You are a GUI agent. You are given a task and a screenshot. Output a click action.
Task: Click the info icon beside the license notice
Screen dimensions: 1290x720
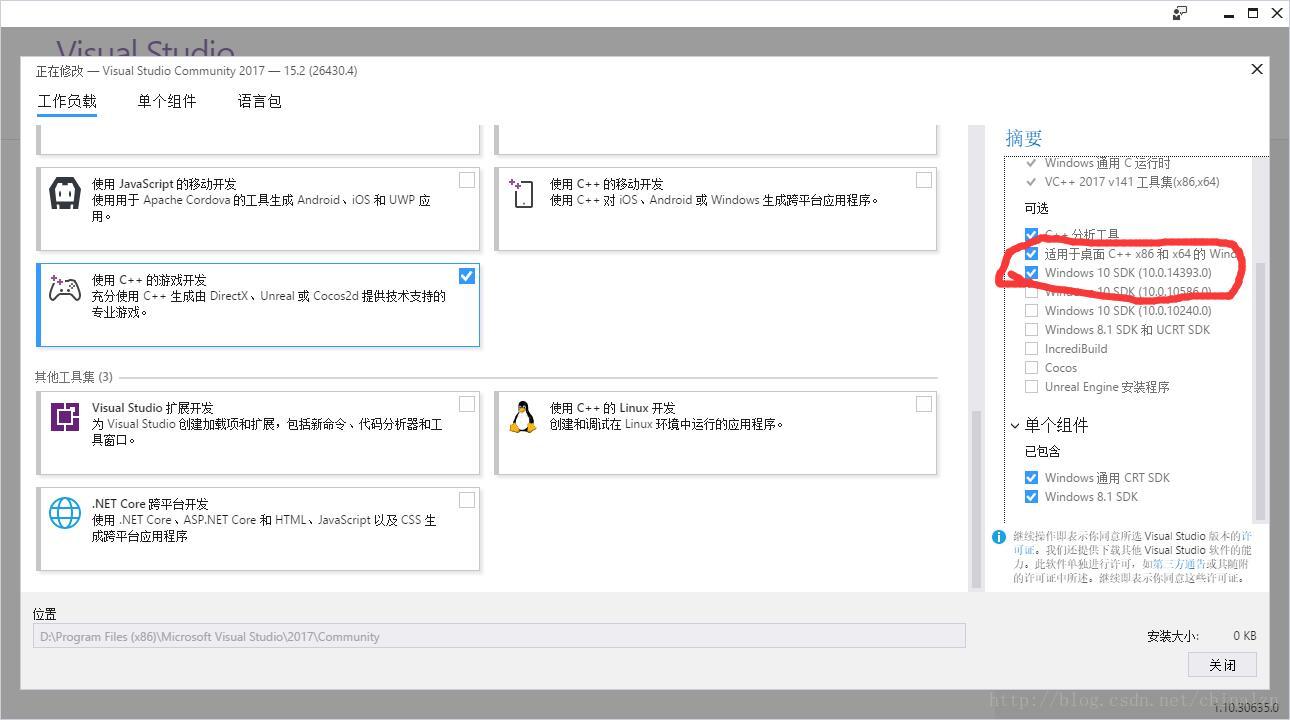(998, 537)
